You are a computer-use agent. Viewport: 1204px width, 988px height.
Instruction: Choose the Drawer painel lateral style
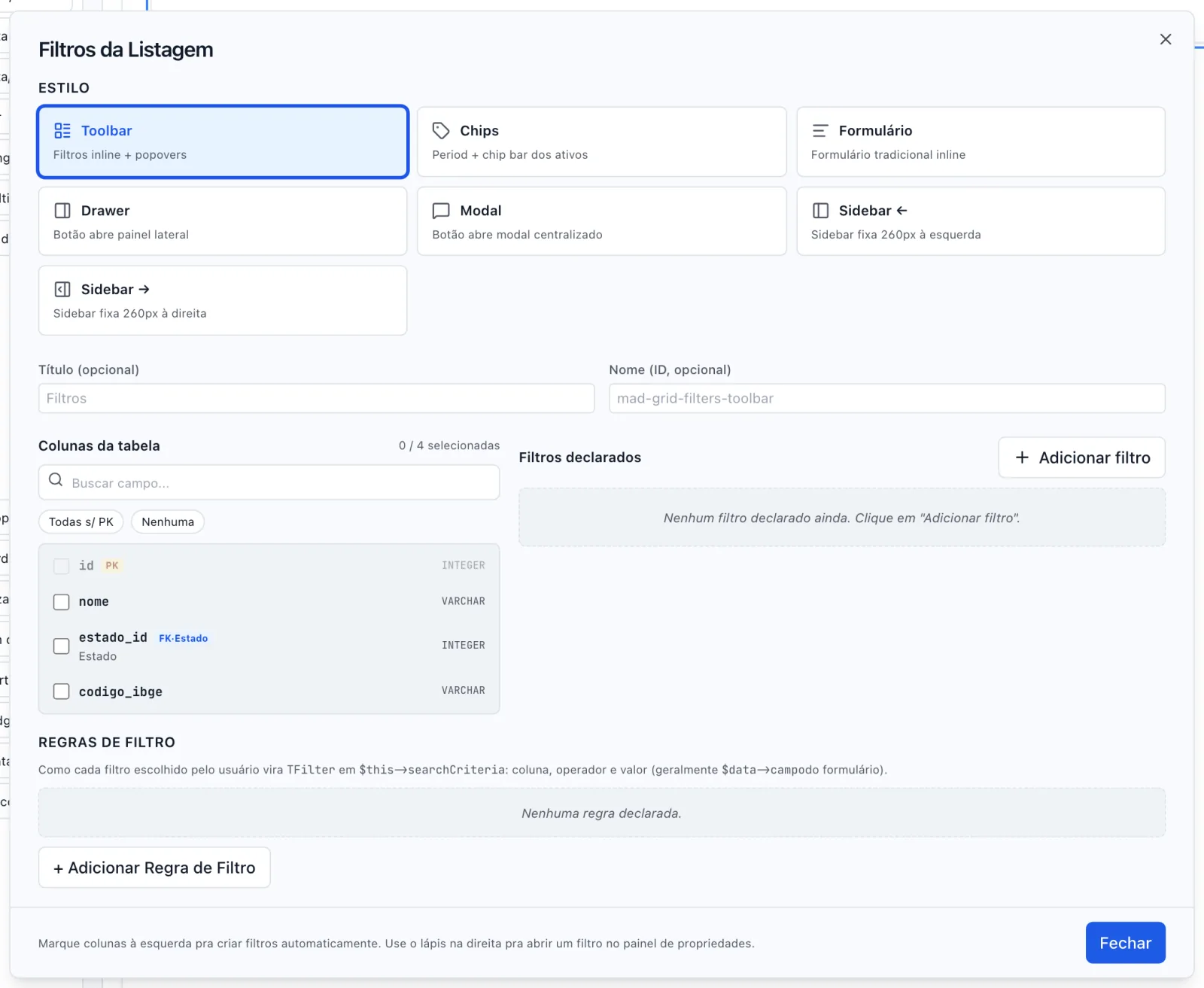(223, 221)
